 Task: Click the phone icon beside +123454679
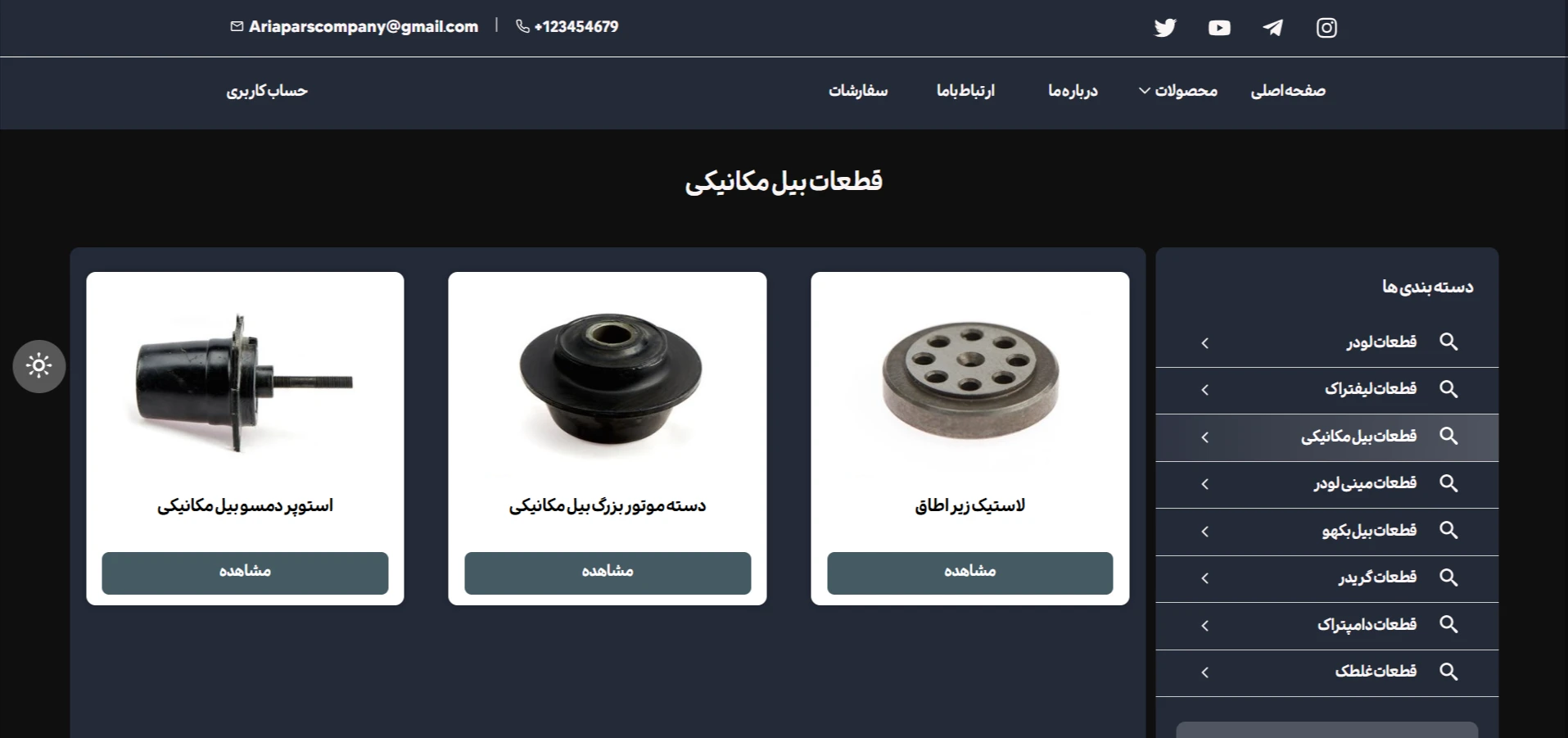522,26
